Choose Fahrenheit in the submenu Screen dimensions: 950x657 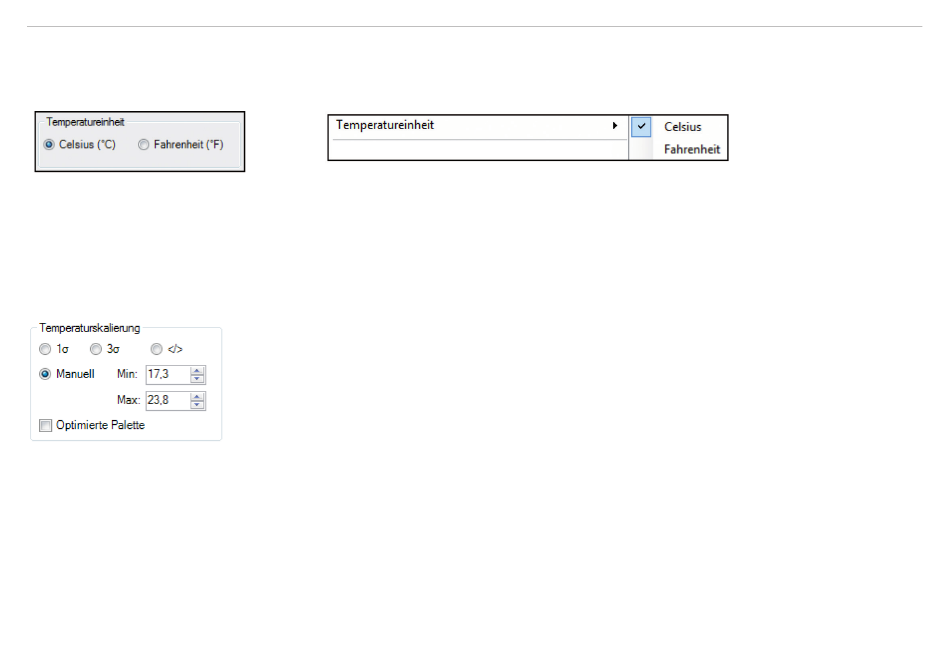pos(692,149)
